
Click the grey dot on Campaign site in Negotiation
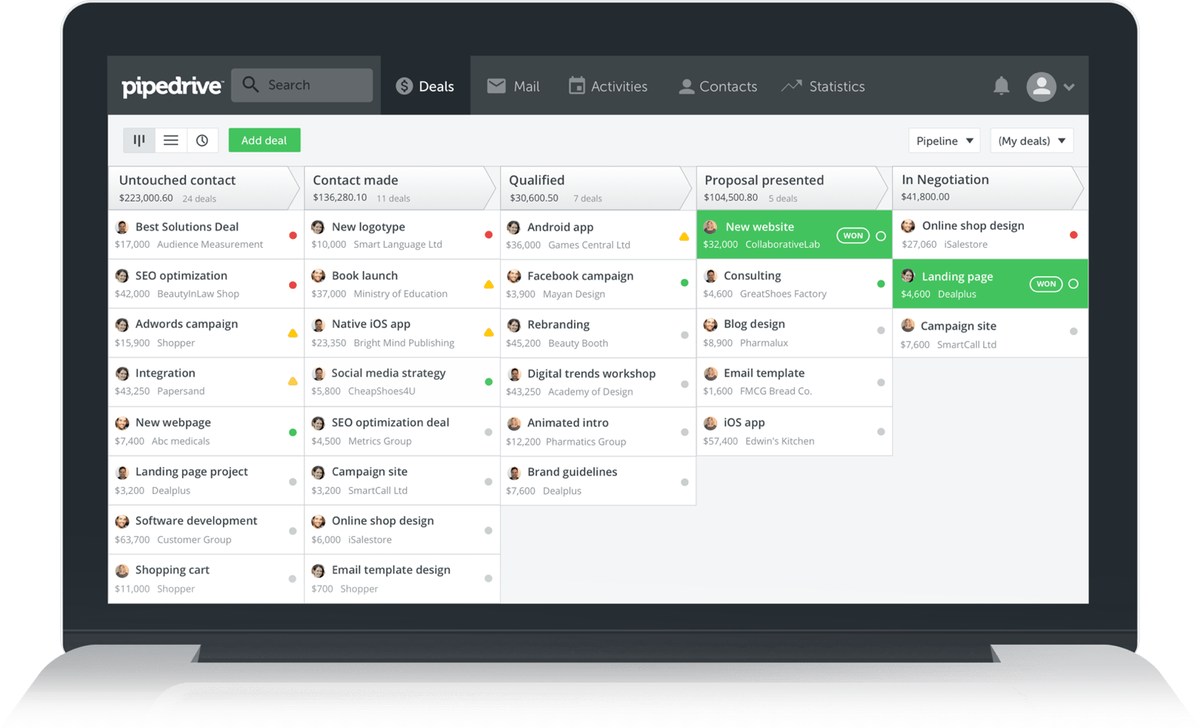(x=1074, y=331)
